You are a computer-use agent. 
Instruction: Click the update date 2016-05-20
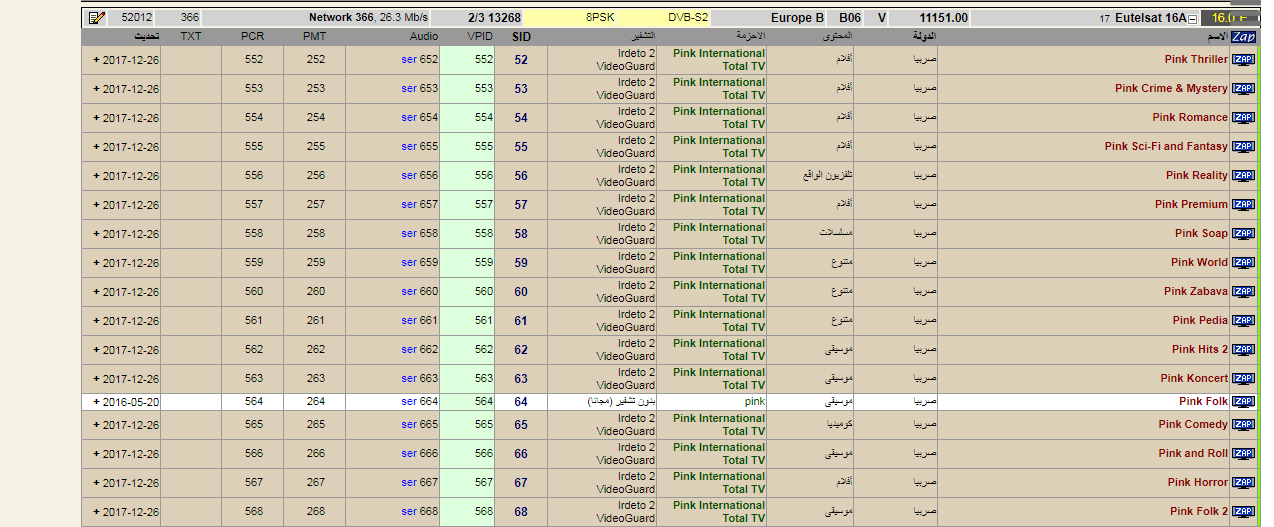coord(131,402)
